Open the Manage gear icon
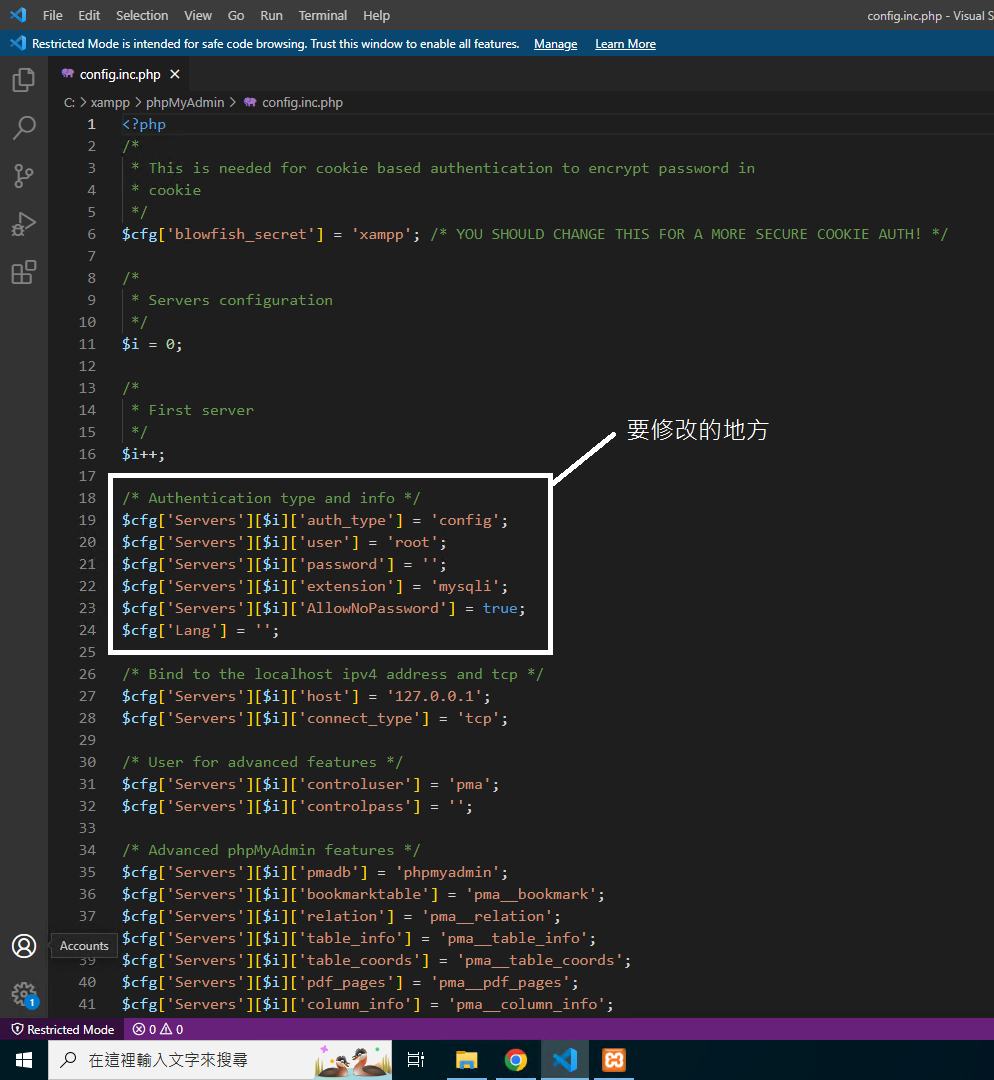Image resolution: width=994 pixels, height=1080 pixels. (x=24, y=993)
